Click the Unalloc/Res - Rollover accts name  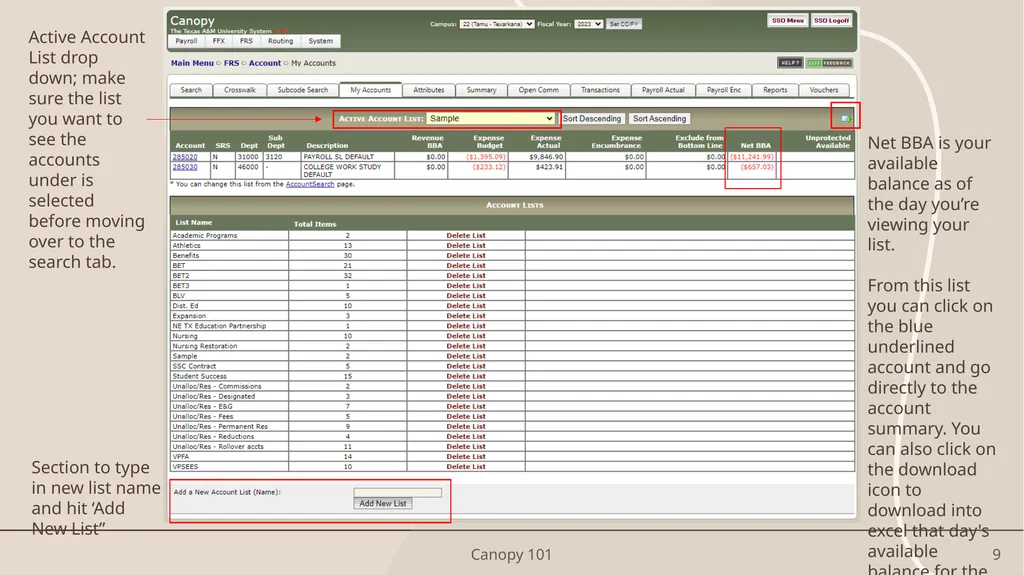tap(218, 447)
